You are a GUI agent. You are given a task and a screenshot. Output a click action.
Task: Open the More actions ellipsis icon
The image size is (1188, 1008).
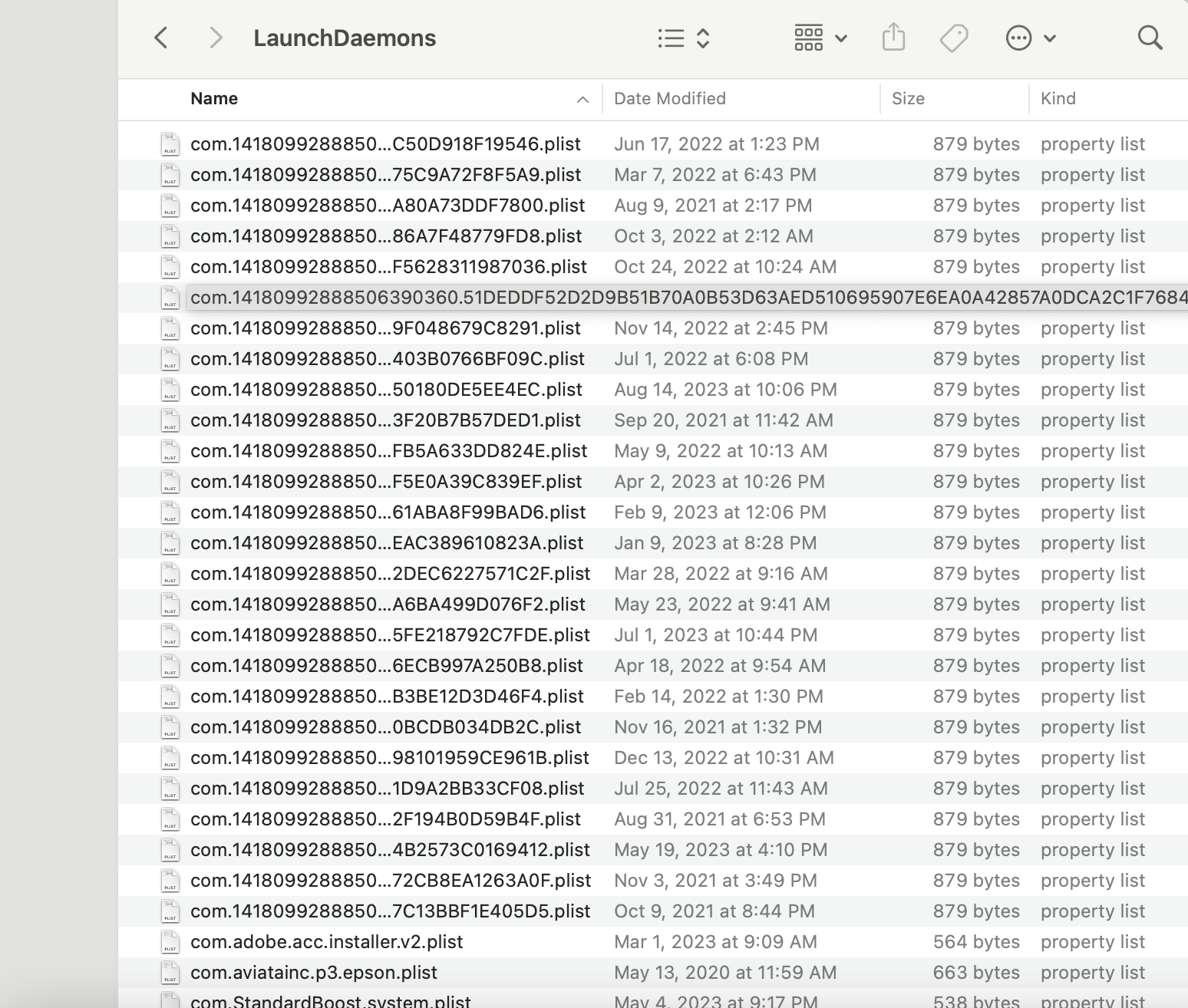point(1018,37)
